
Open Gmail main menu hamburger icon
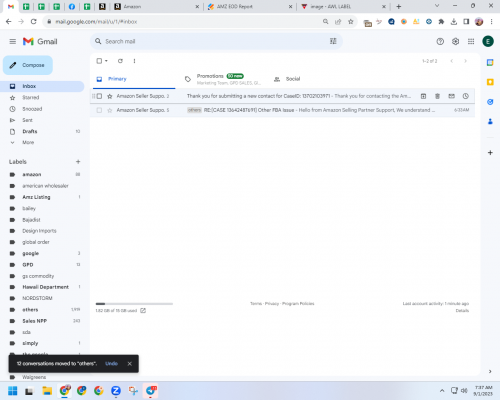click(13, 41)
